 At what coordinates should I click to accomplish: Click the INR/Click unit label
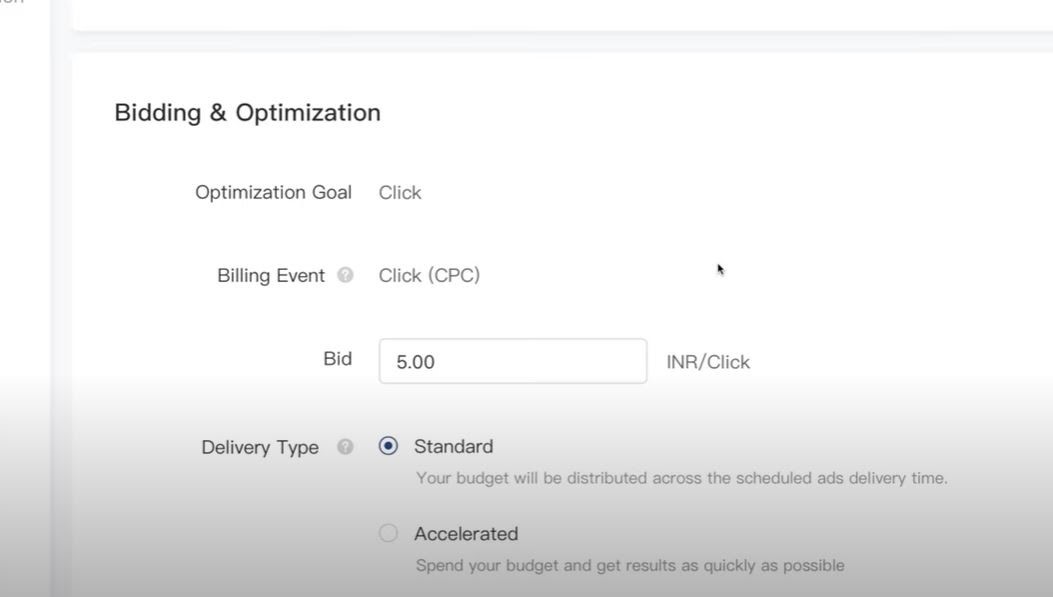pyautogui.click(x=708, y=362)
